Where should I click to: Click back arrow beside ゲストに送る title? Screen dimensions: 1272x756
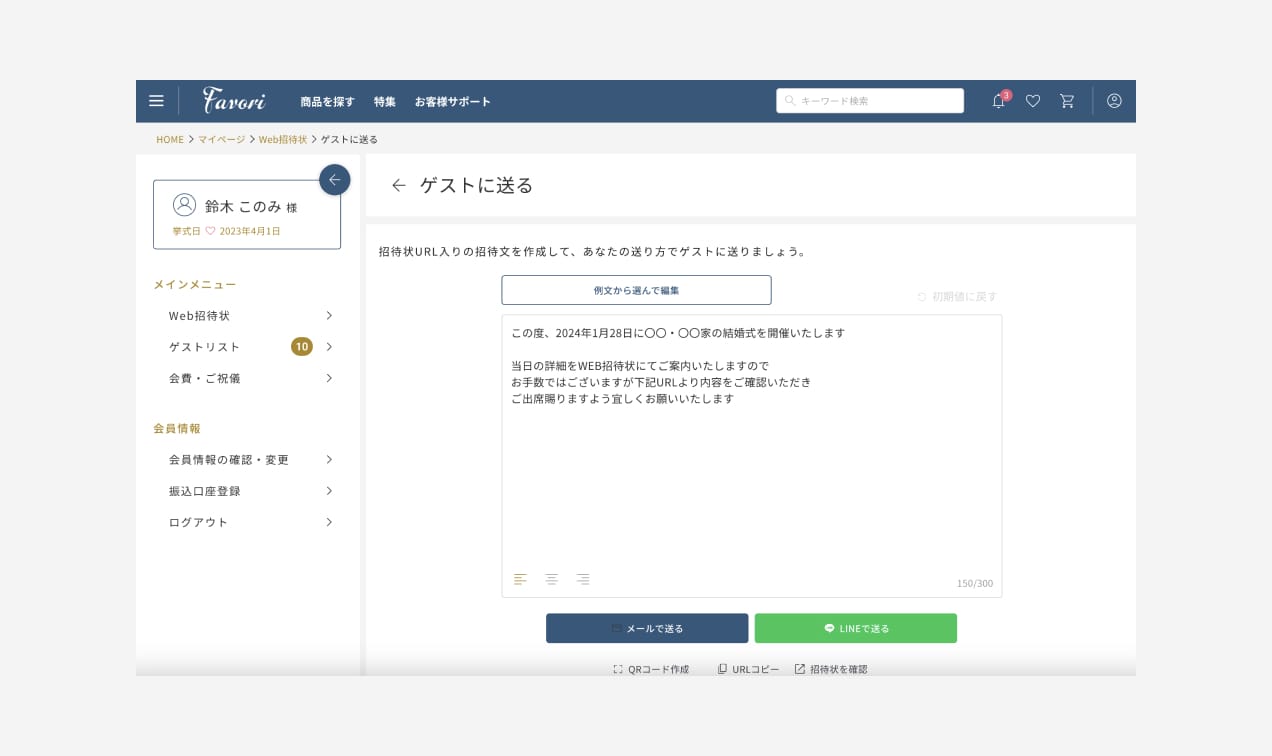pos(399,185)
